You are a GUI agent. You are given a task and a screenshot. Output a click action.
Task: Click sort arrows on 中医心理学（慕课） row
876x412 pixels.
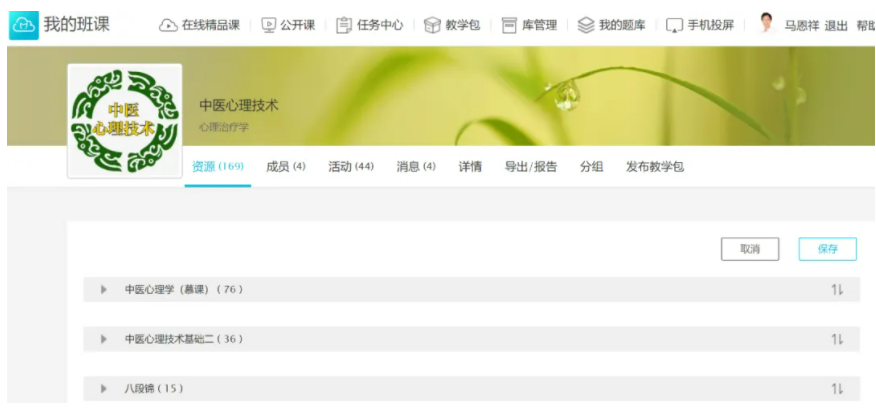pos(837,290)
